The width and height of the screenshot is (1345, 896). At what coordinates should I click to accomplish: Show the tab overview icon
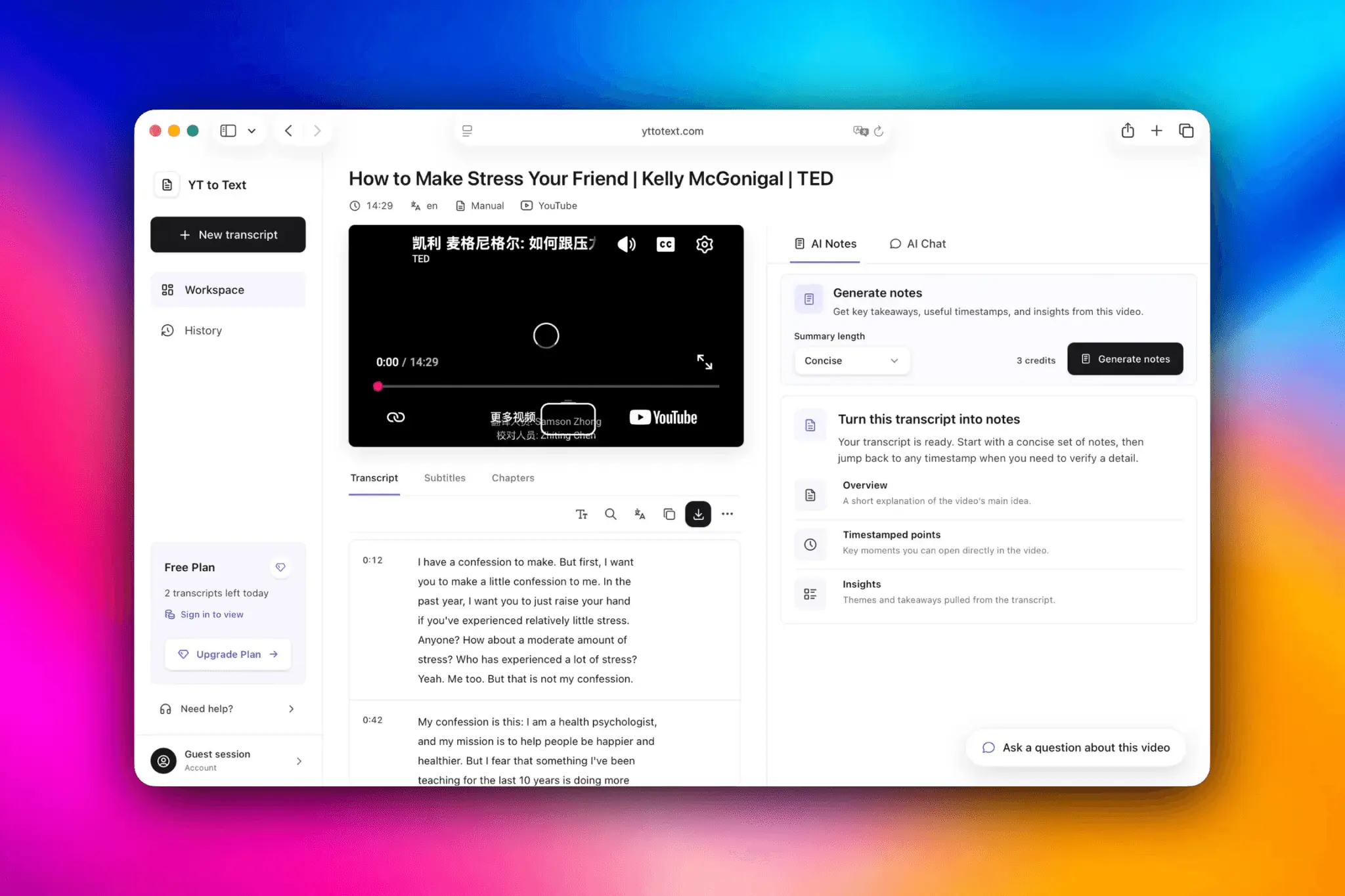pyautogui.click(x=1186, y=131)
